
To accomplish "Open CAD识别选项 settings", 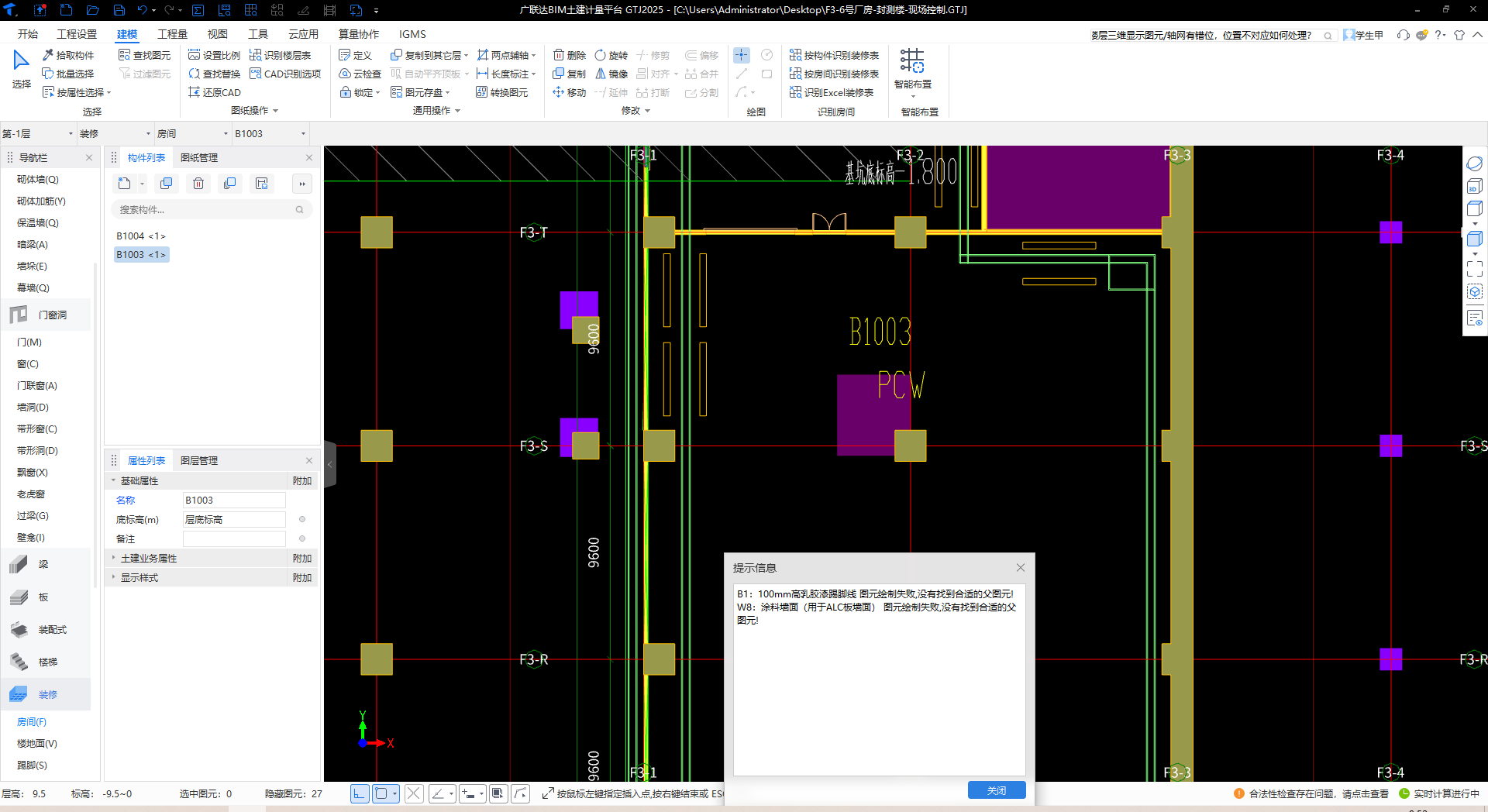I will (284, 74).
